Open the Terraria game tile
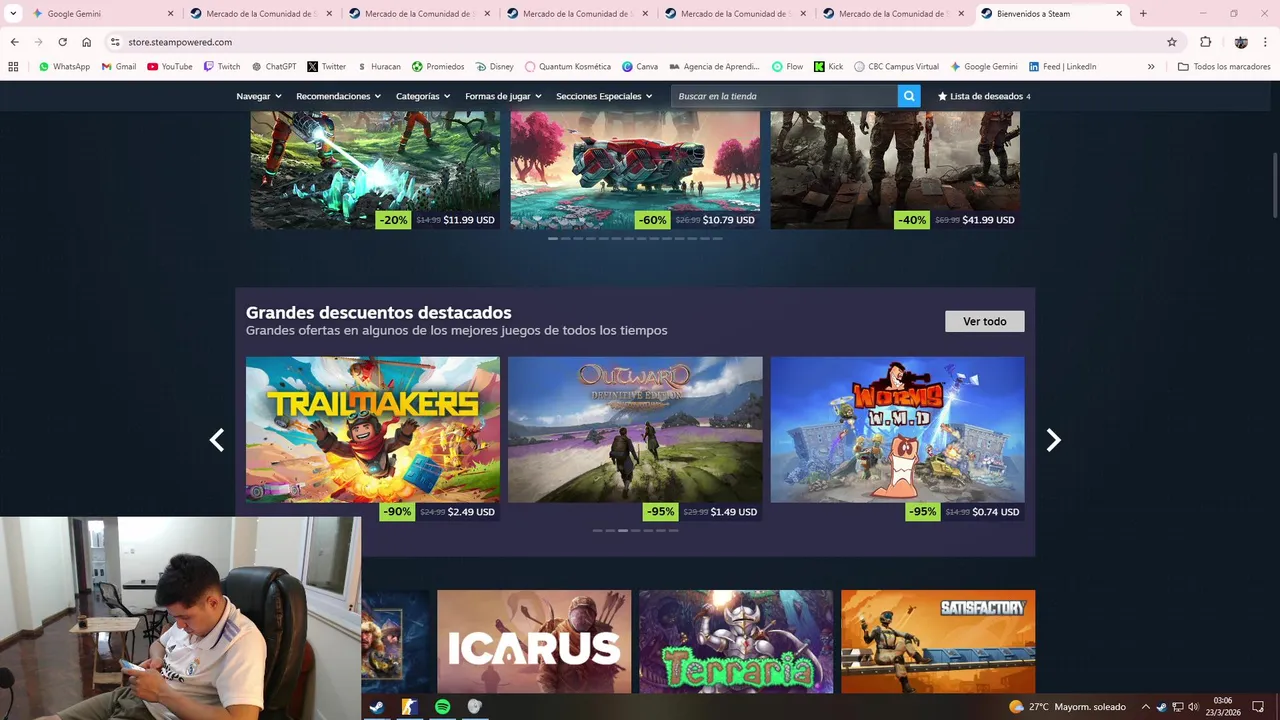Image resolution: width=1280 pixels, height=720 pixels. (x=736, y=641)
